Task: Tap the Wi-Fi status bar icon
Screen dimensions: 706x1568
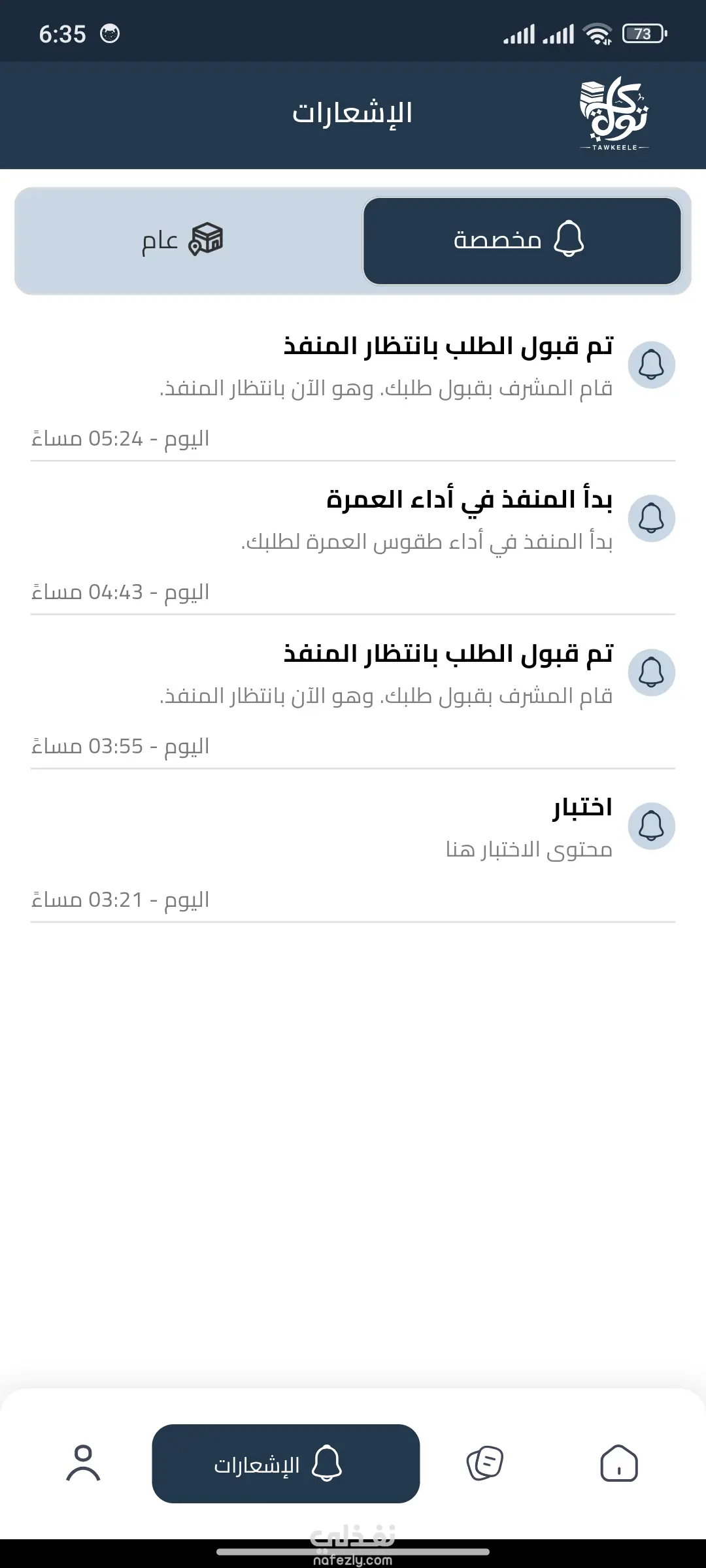Action: [x=597, y=34]
